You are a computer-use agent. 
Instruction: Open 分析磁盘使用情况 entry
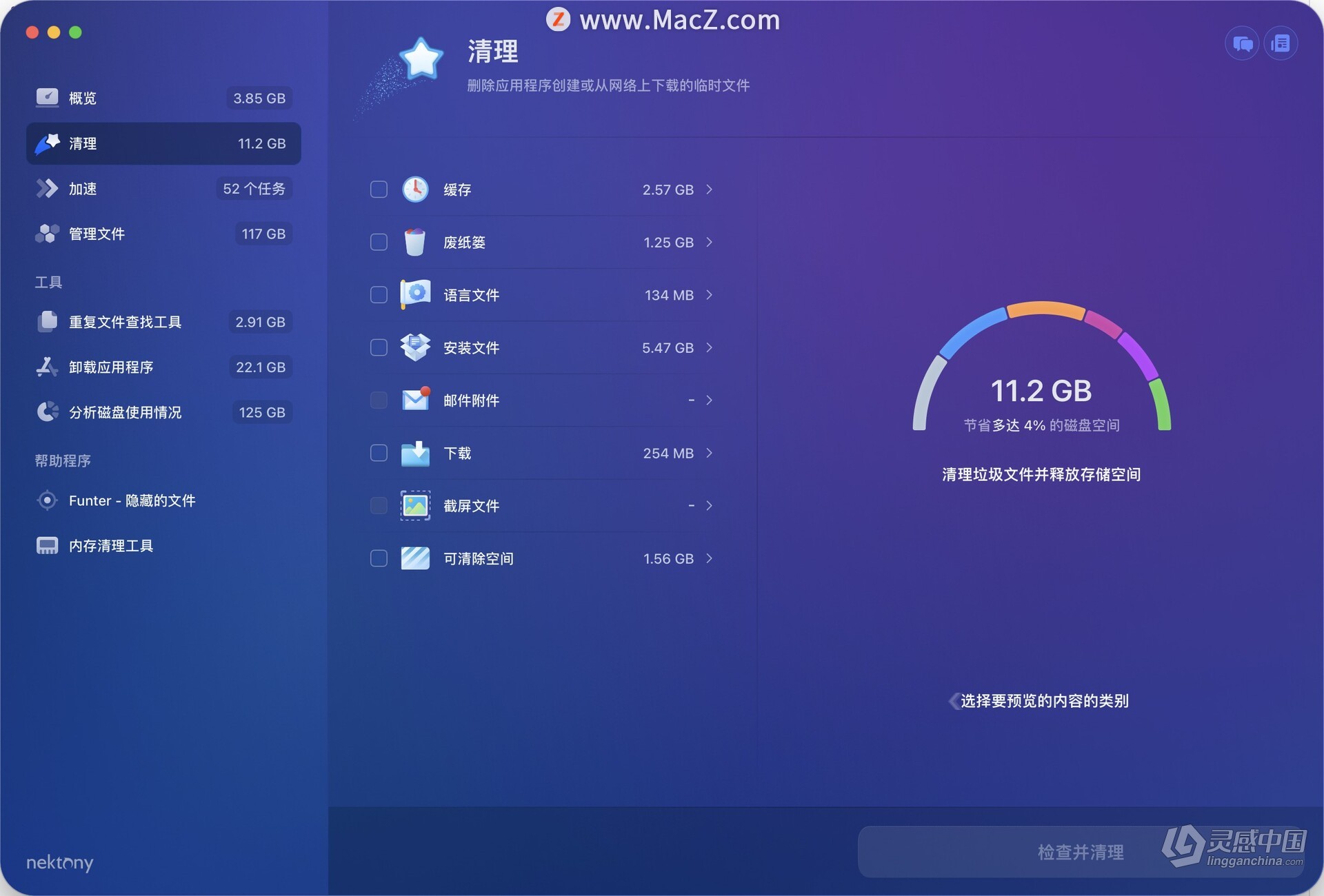(163, 411)
